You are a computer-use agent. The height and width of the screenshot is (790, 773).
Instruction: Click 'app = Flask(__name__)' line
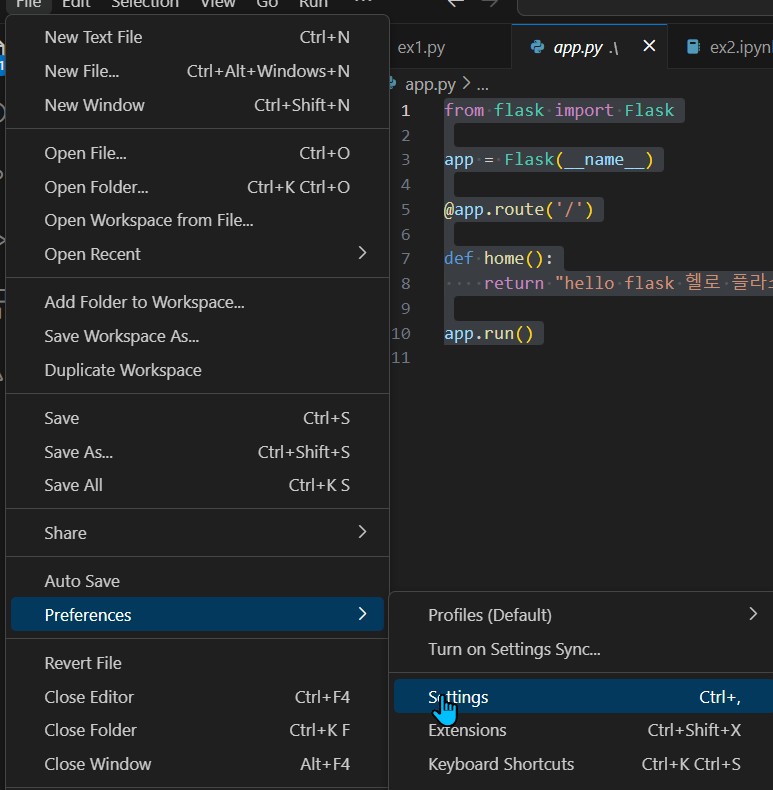click(x=549, y=160)
